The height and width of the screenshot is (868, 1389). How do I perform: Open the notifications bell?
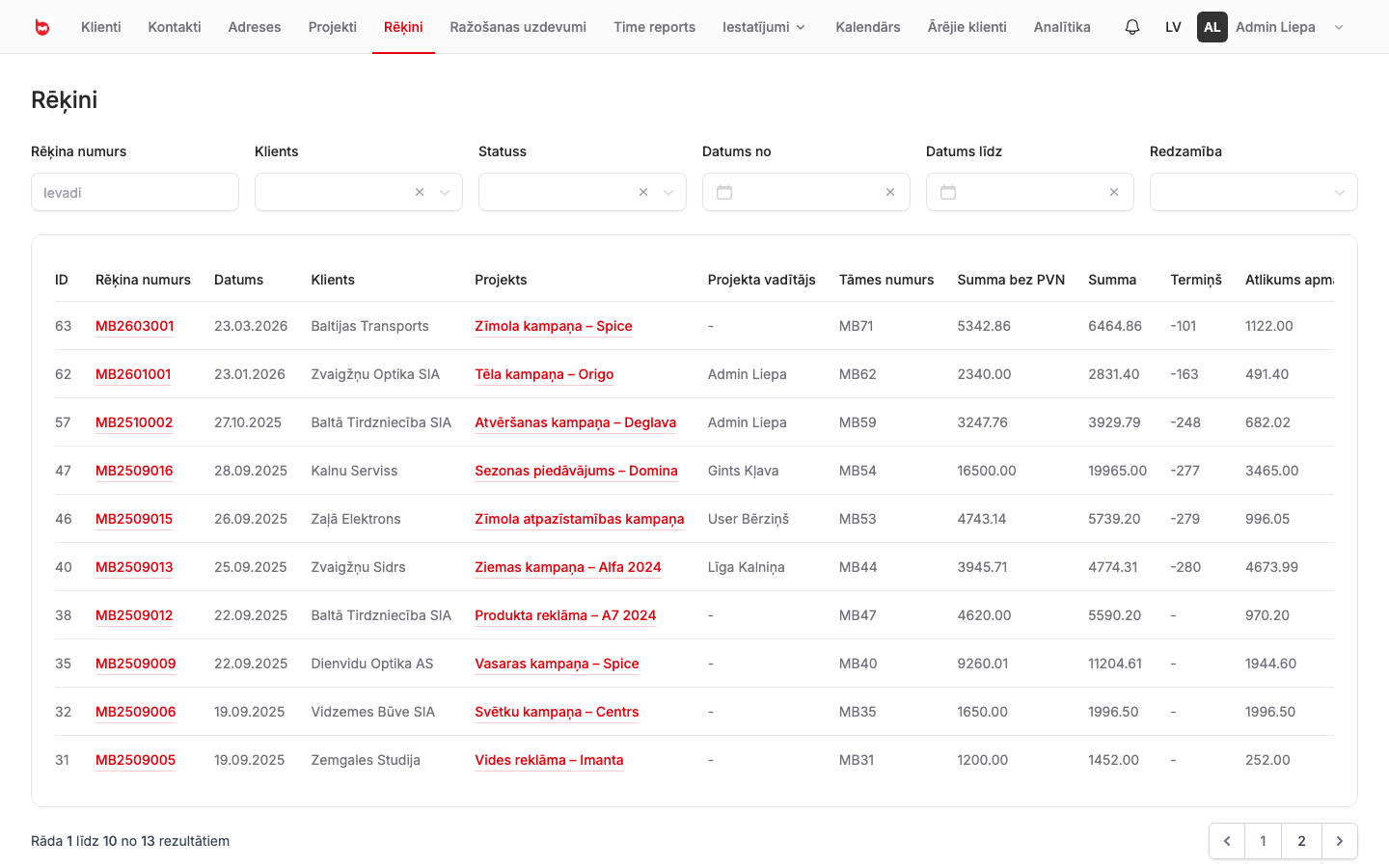pyautogui.click(x=1132, y=27)
